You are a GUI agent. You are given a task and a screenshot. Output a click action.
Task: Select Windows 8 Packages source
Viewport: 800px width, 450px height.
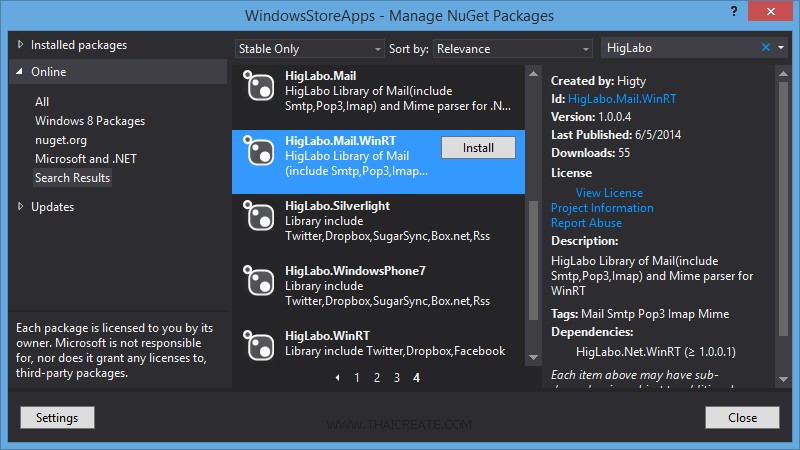pyautogui.click(x=90, y=121)
